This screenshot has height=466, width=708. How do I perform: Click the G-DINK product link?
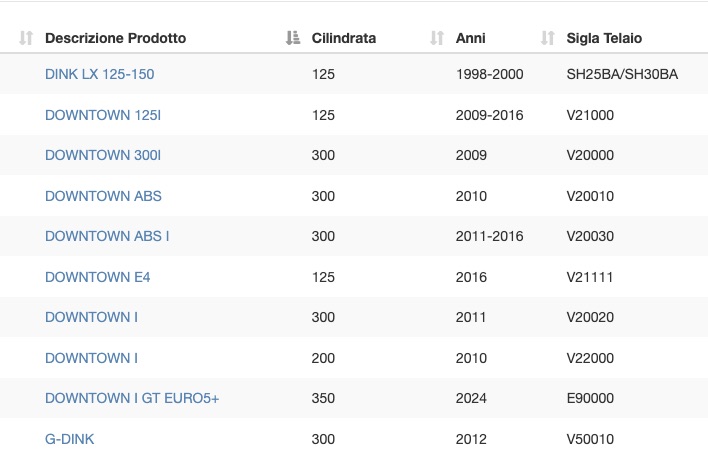pos(70,439)
